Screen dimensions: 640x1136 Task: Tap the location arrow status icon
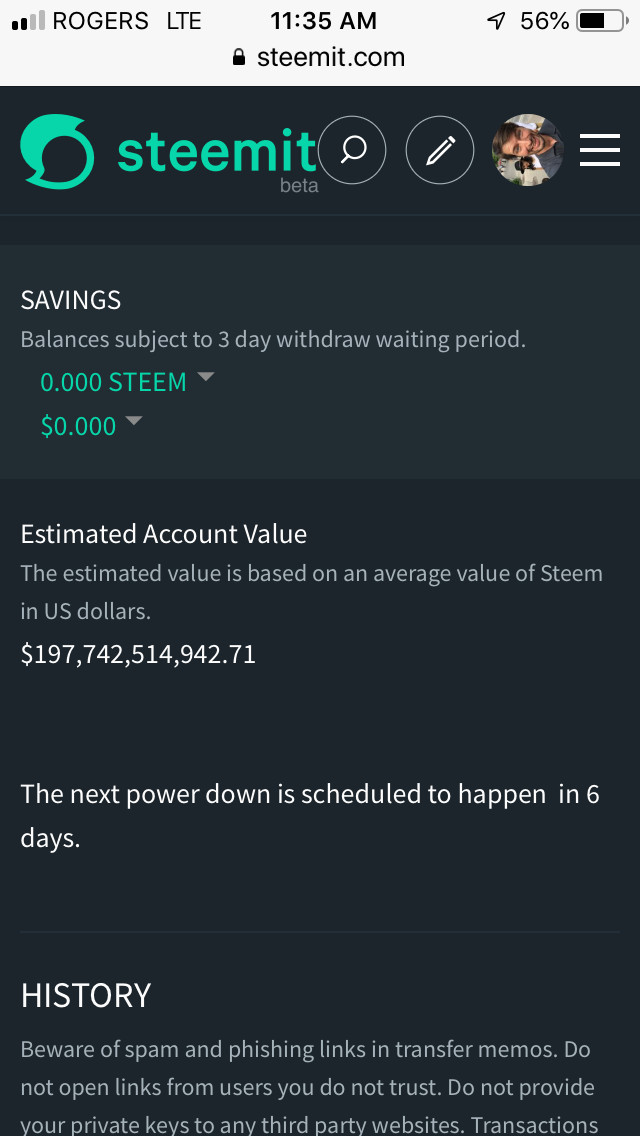497,21
